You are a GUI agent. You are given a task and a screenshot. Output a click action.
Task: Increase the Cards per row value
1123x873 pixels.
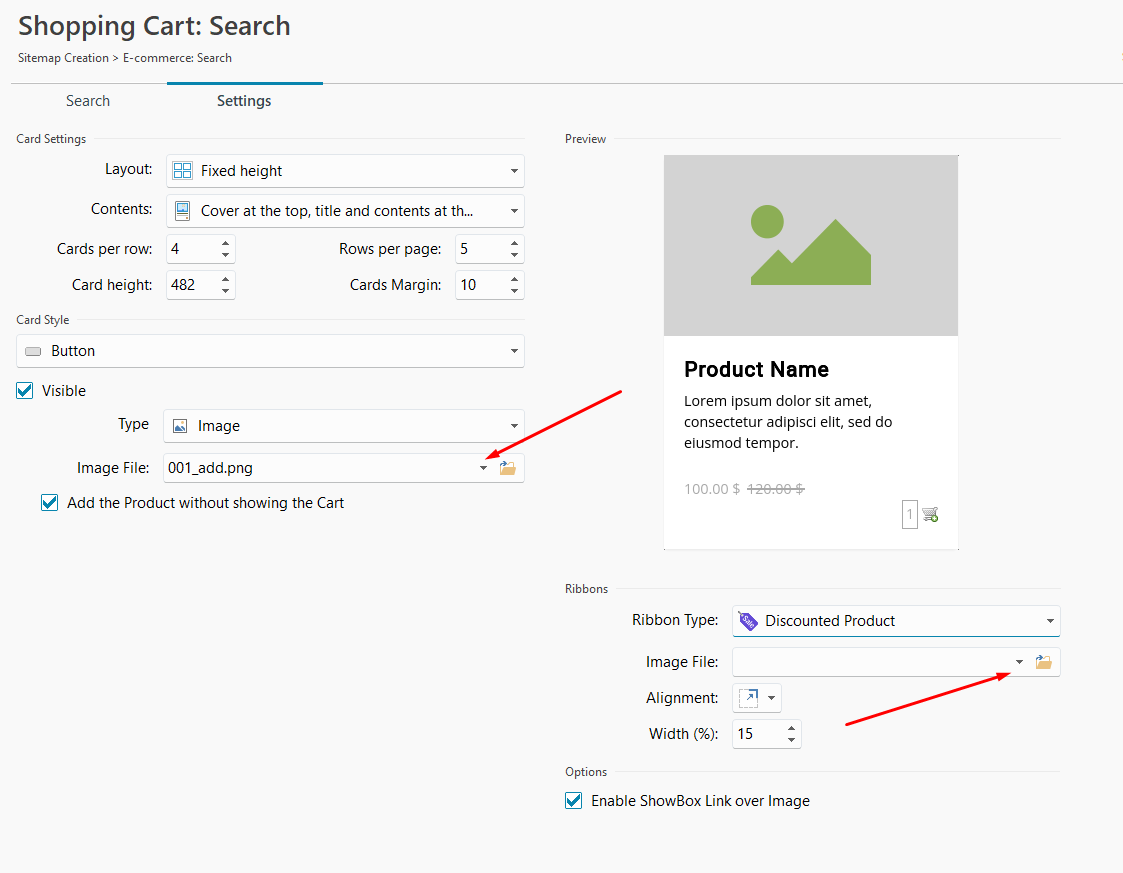(x=226, y=243)
